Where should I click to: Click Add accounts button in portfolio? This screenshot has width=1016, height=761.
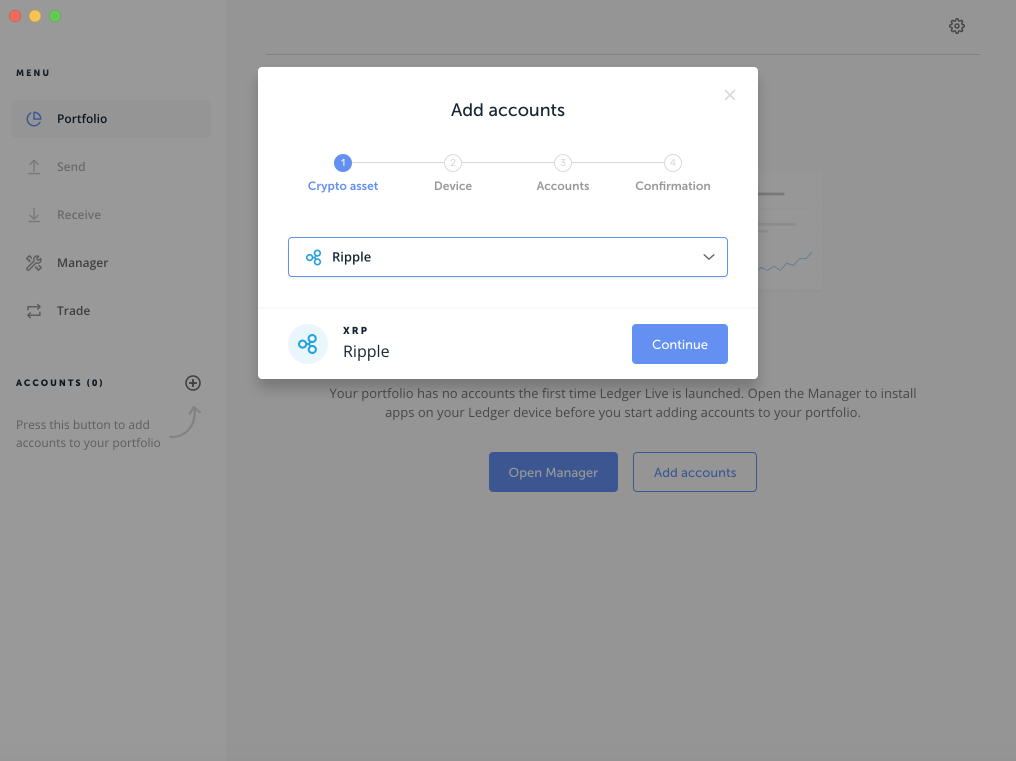point(695,472)
